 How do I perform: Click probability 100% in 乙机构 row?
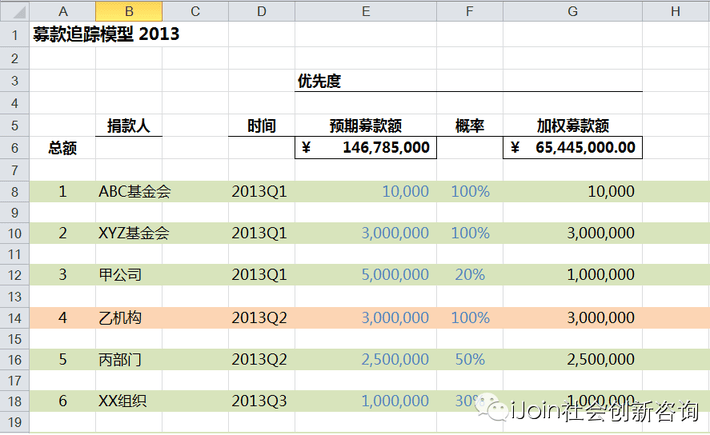coord(470,318)
